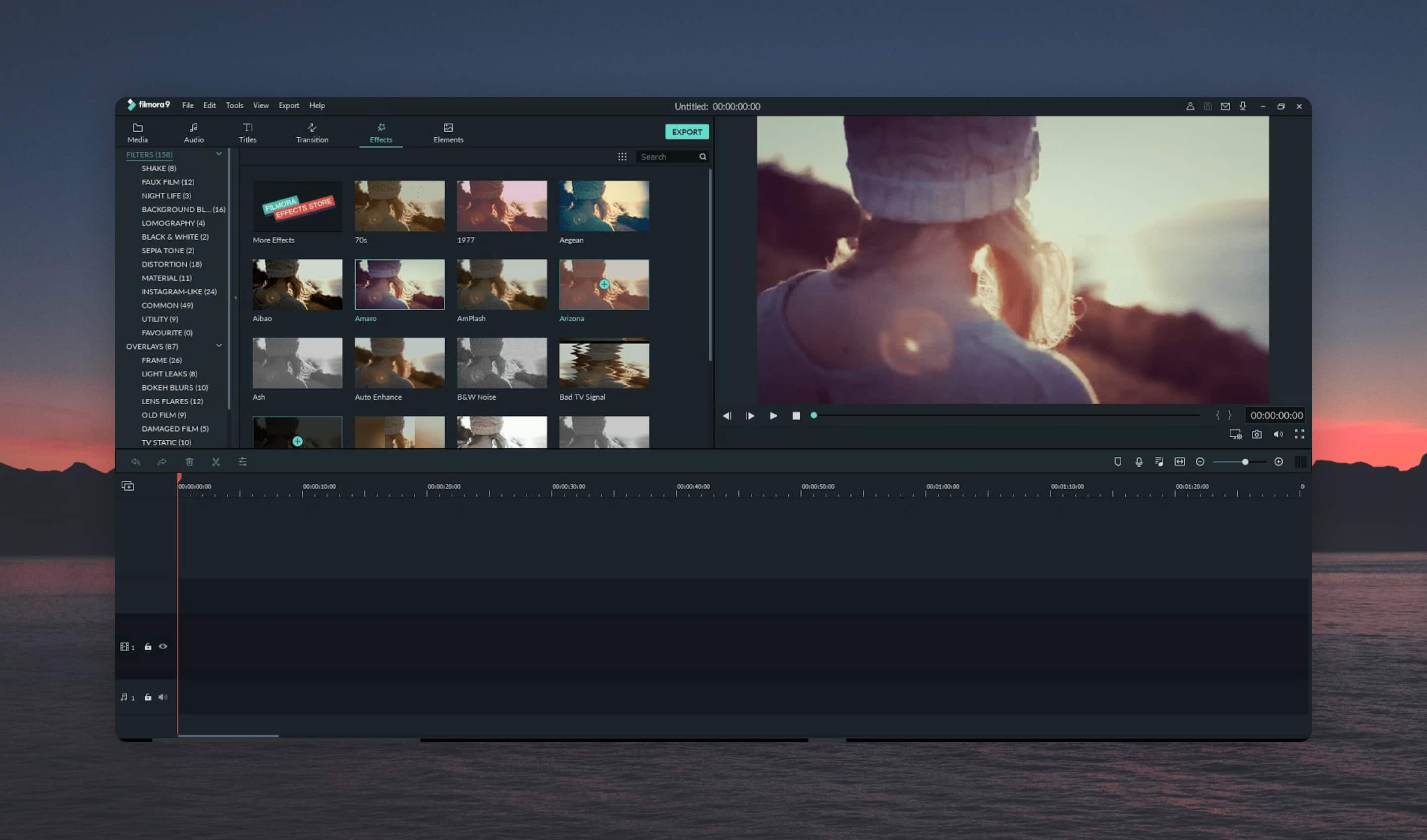Click the play button in preview
Screen dimensions: 1427x840
773,416
